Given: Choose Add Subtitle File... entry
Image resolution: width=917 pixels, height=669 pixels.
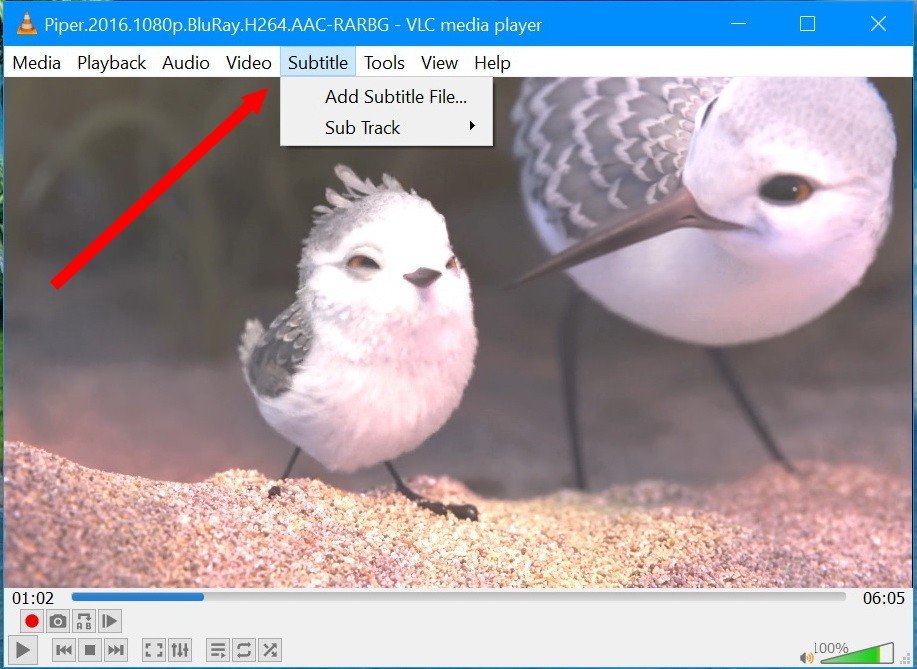Looking at the screenshot, I should click(x=387, y=96).
